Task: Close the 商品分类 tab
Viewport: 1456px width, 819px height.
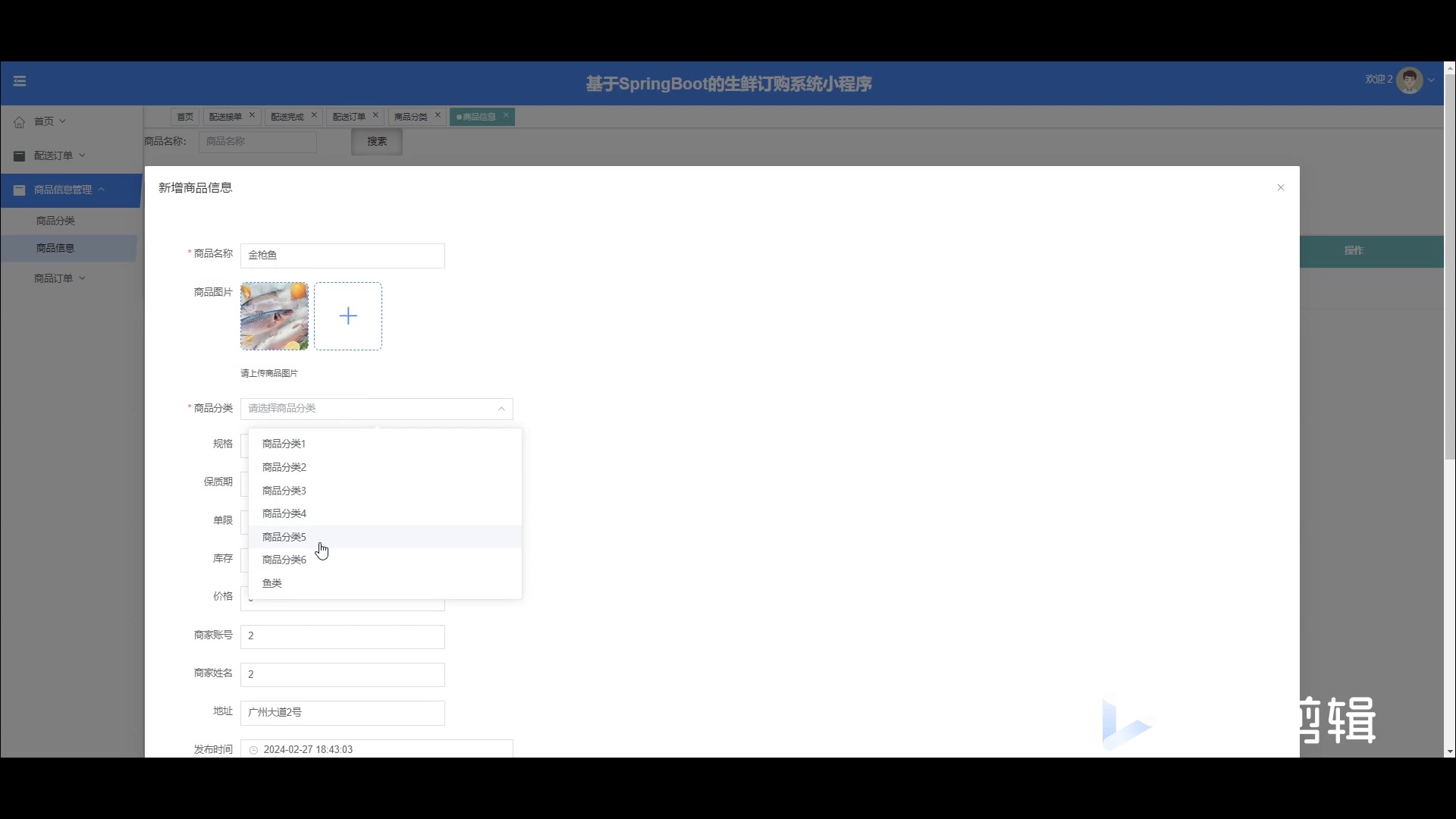Action: pyautogui.click(x=438, y=115)
